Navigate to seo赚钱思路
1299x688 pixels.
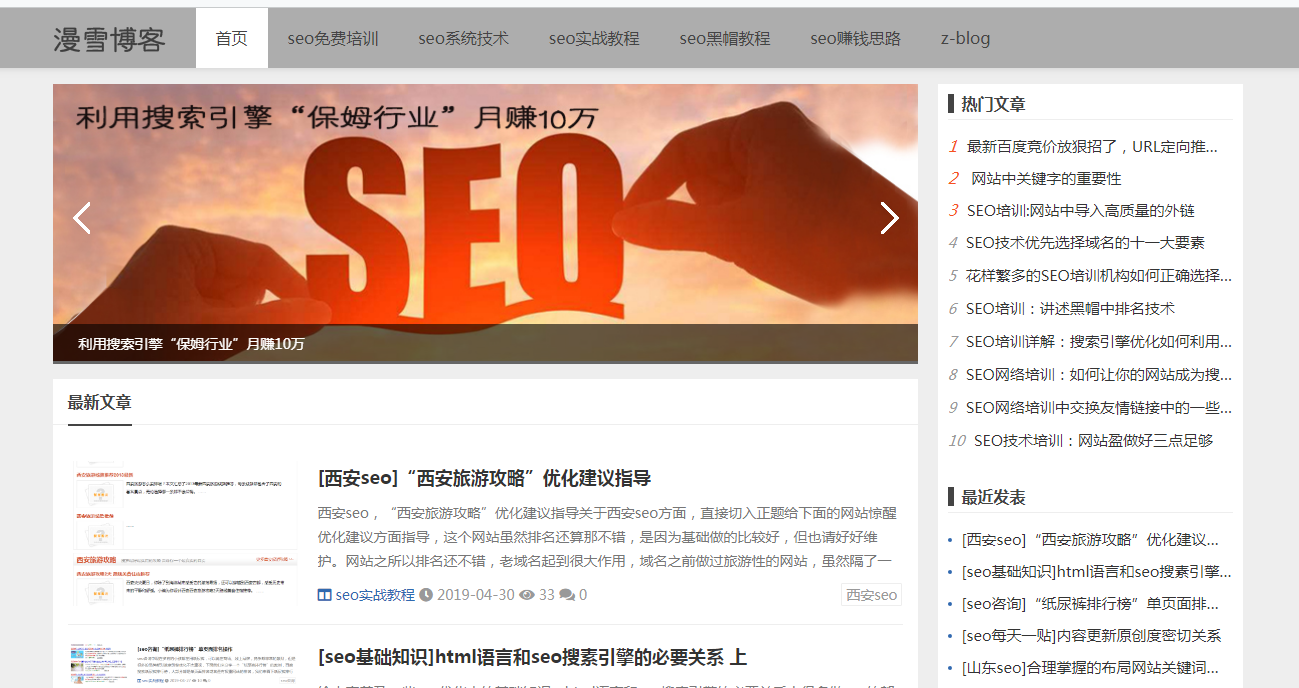(856, 38)
